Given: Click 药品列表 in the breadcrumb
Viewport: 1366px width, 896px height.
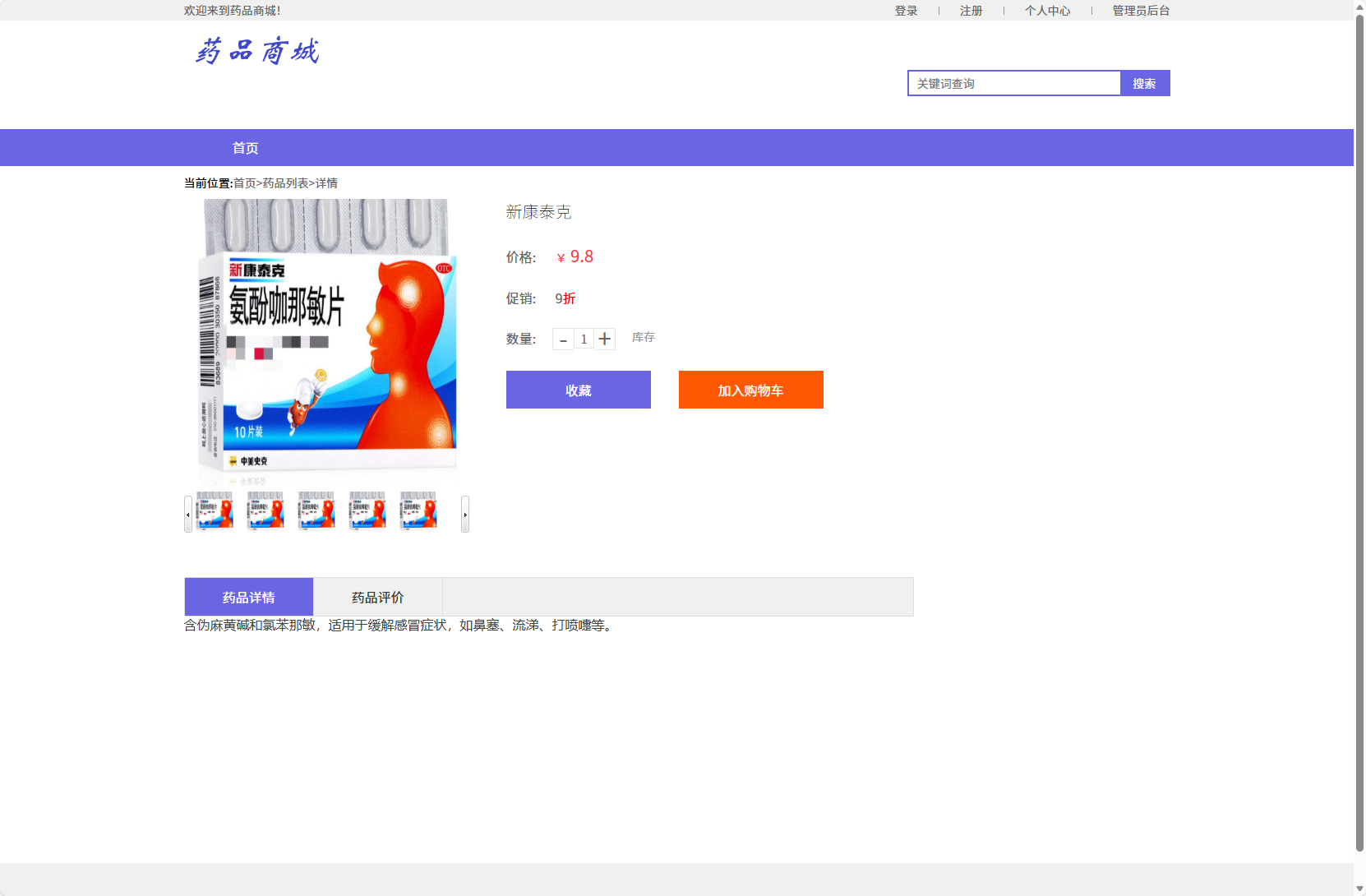Looking at the screenshot, I should click(x=284, y=182).
